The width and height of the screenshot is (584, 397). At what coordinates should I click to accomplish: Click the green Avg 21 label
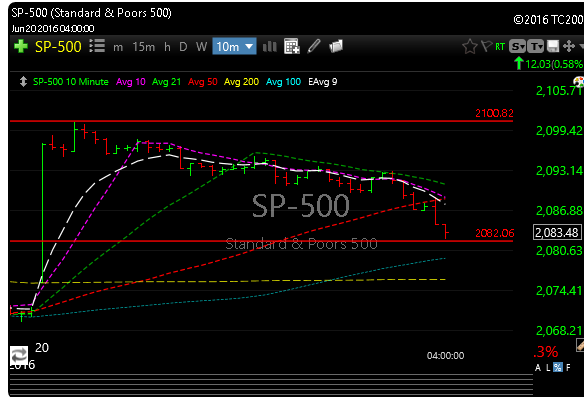[166, 82]
